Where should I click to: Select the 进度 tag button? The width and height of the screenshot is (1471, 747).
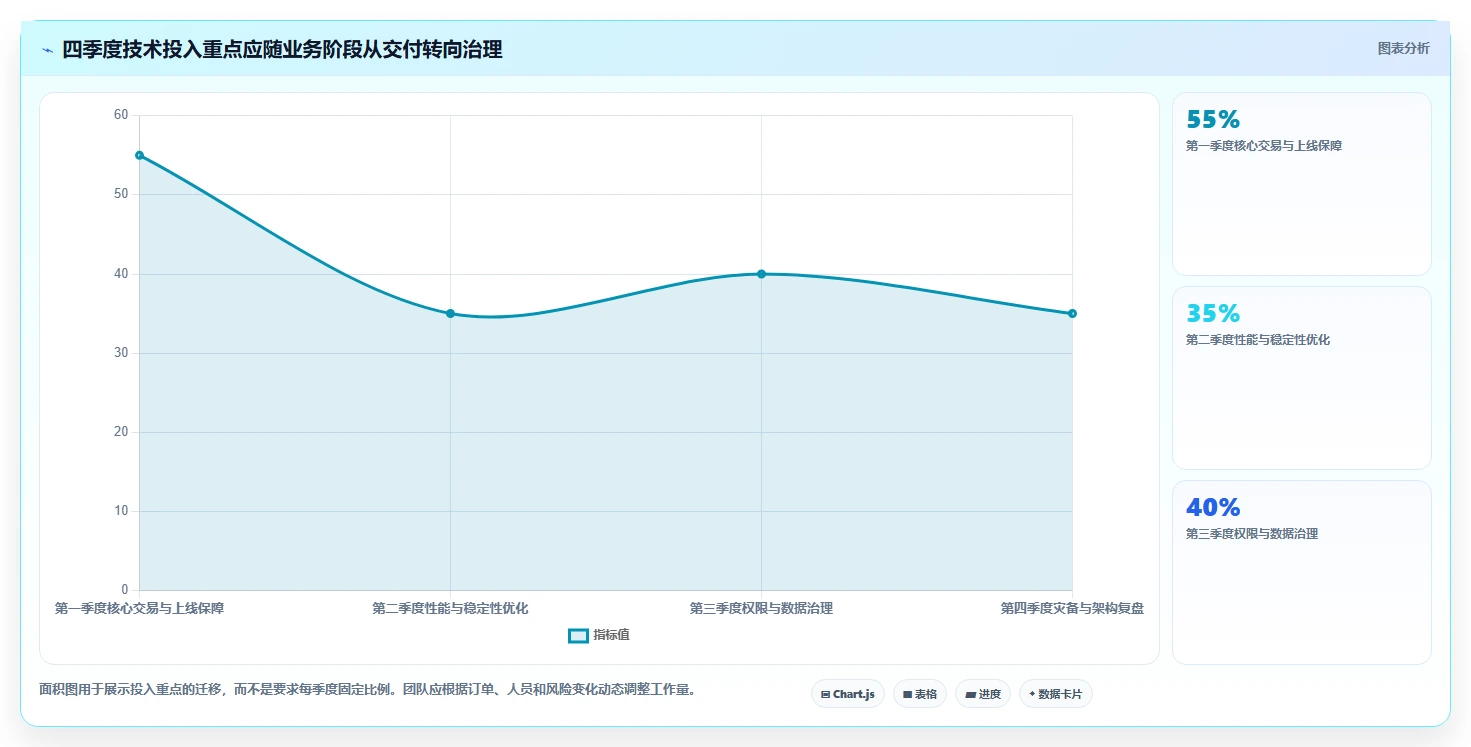coord(983,694)
